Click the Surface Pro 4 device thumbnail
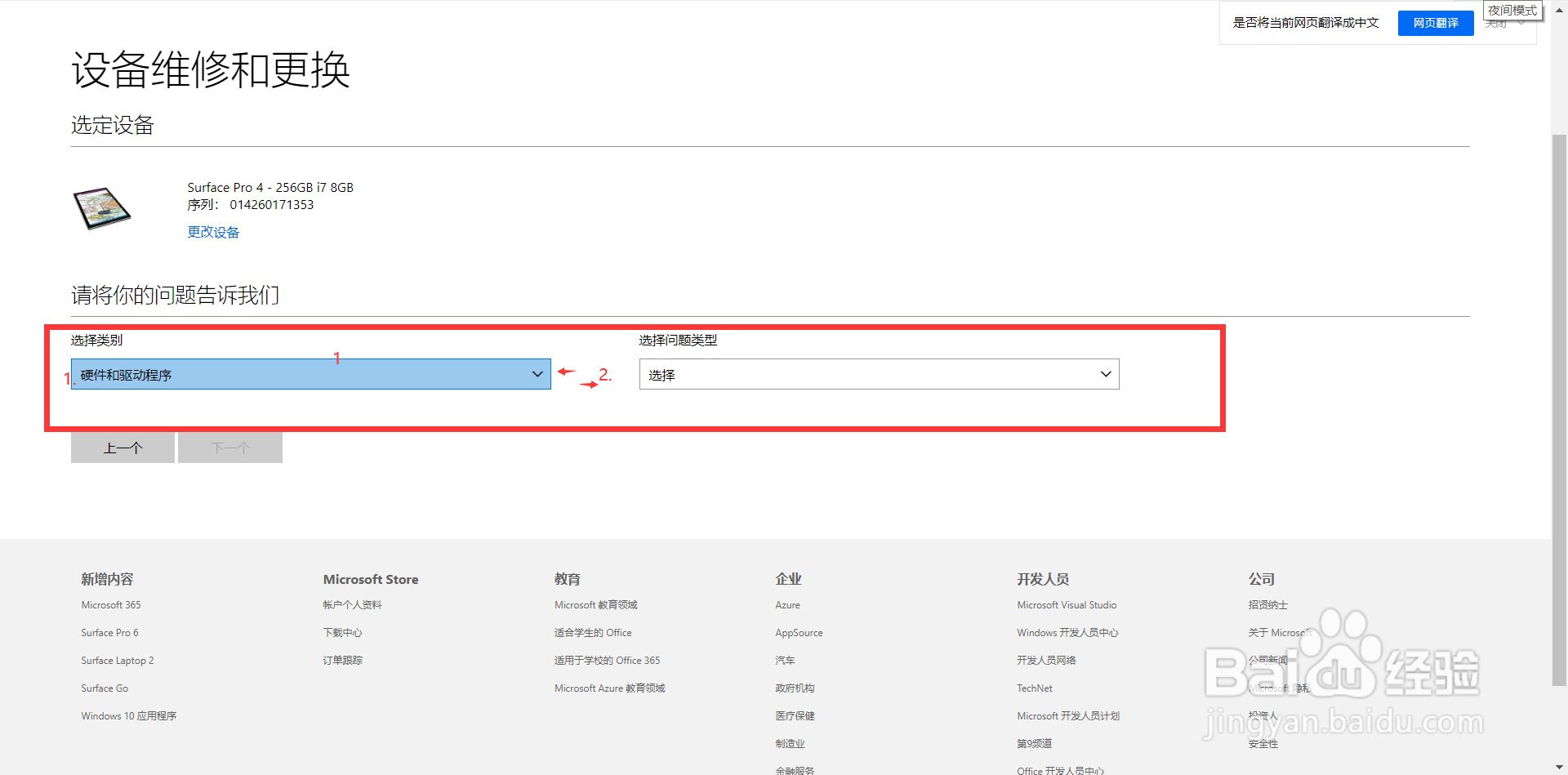The width and height of the screenshot is (1568, 775). pos(102,208)
